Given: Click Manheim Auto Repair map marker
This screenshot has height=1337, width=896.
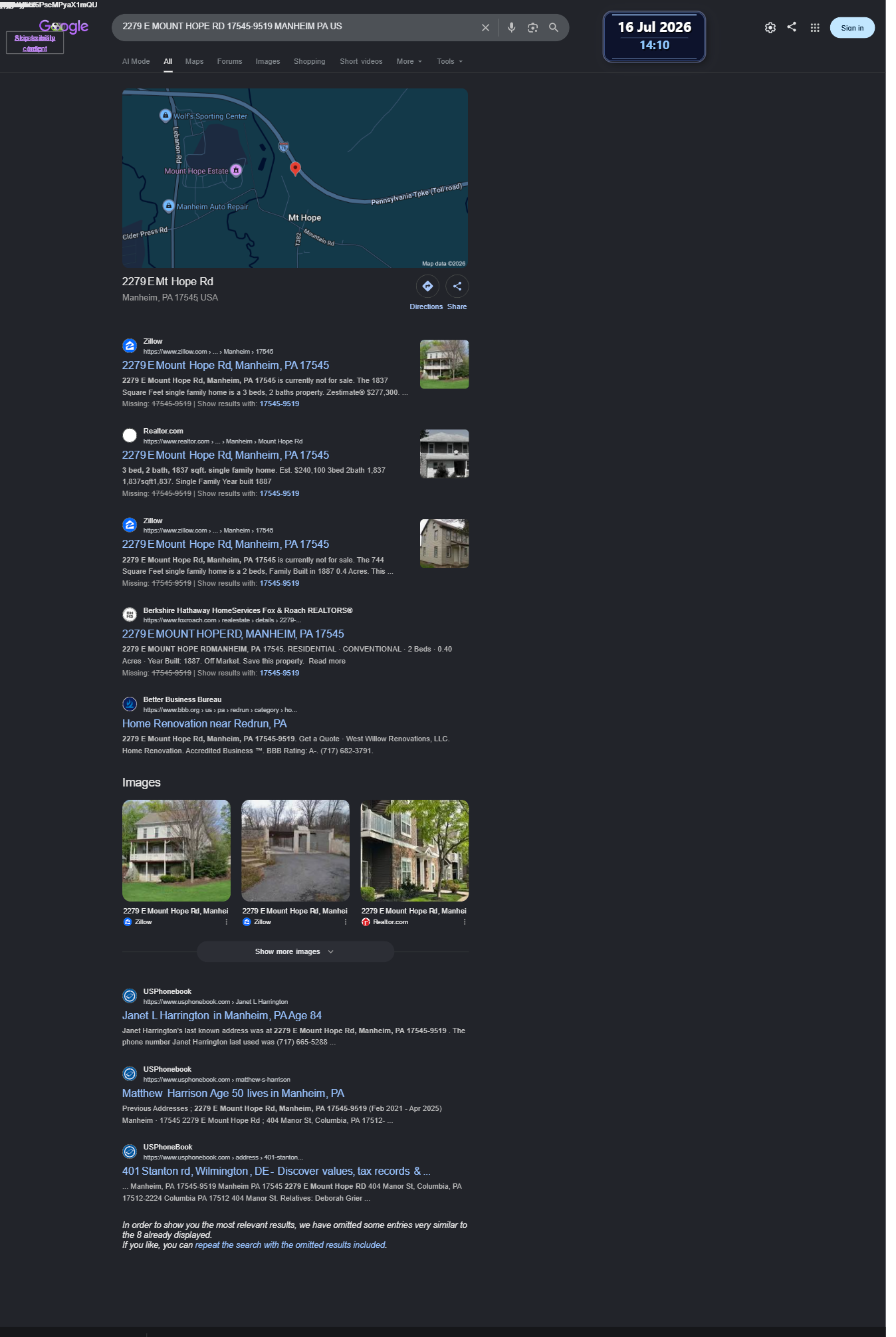Looking at the screenshot, I should [169, 206].
